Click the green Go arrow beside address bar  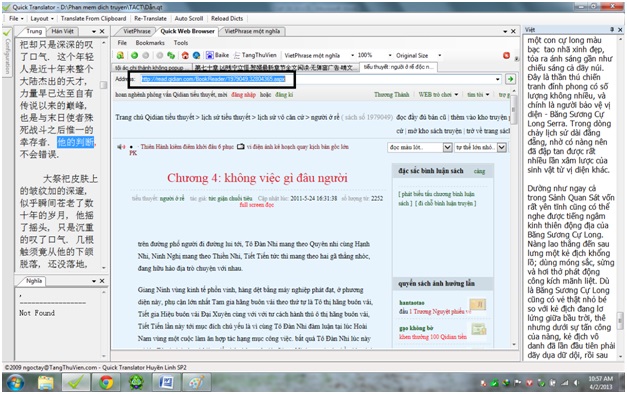point(510,79)
